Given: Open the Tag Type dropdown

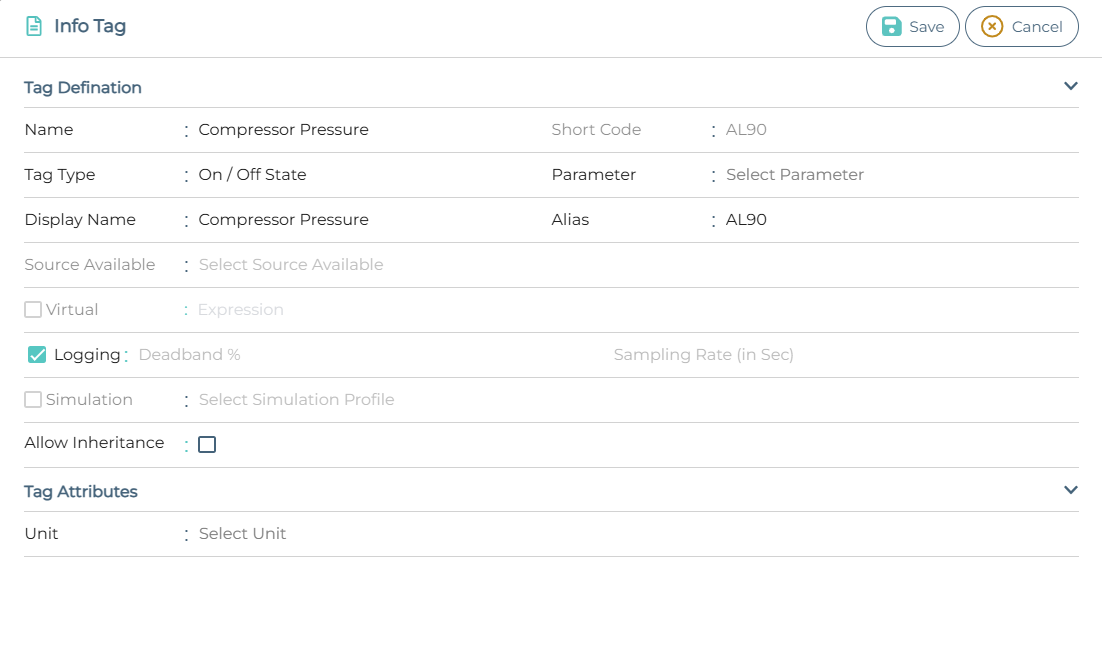Looking at the screenshot, I should pos(253,175).
